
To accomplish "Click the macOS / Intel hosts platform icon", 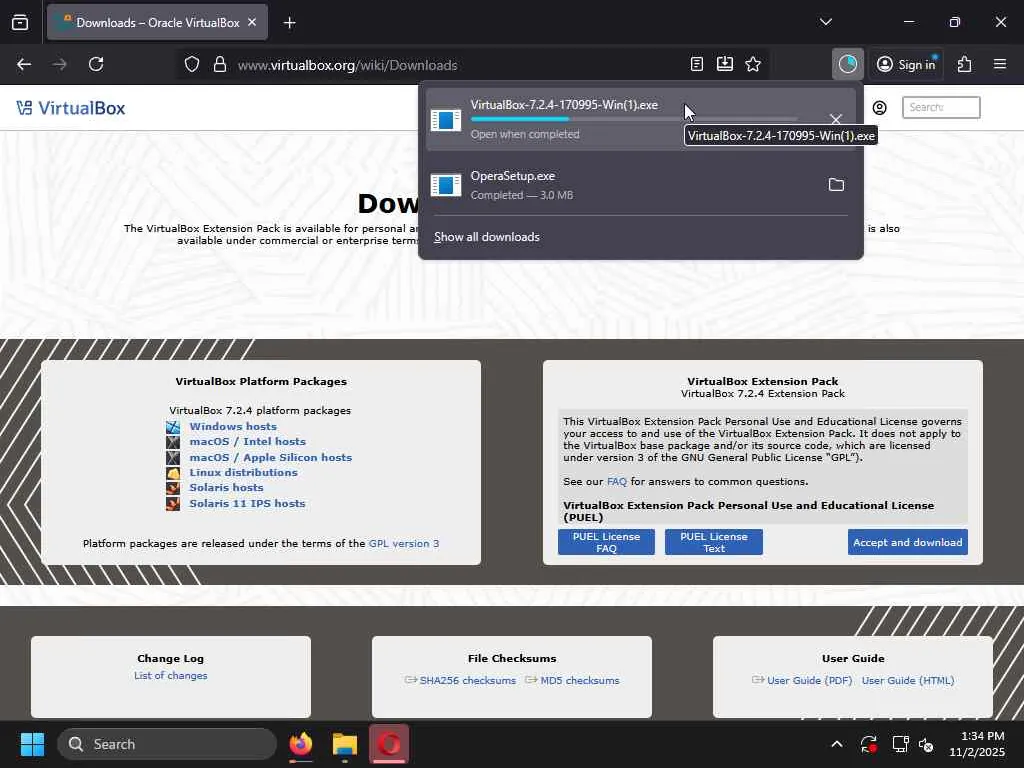I will coord(173,442).
